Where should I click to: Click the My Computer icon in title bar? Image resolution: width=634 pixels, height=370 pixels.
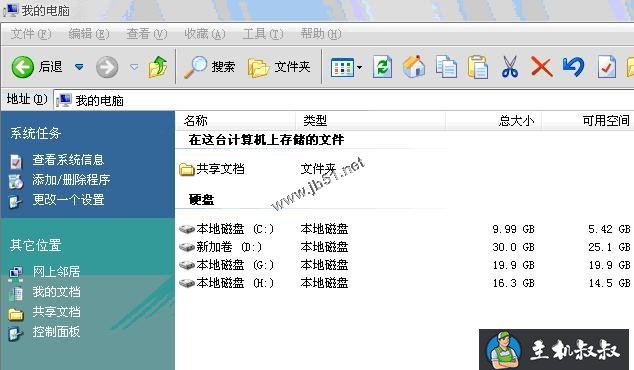11,11
